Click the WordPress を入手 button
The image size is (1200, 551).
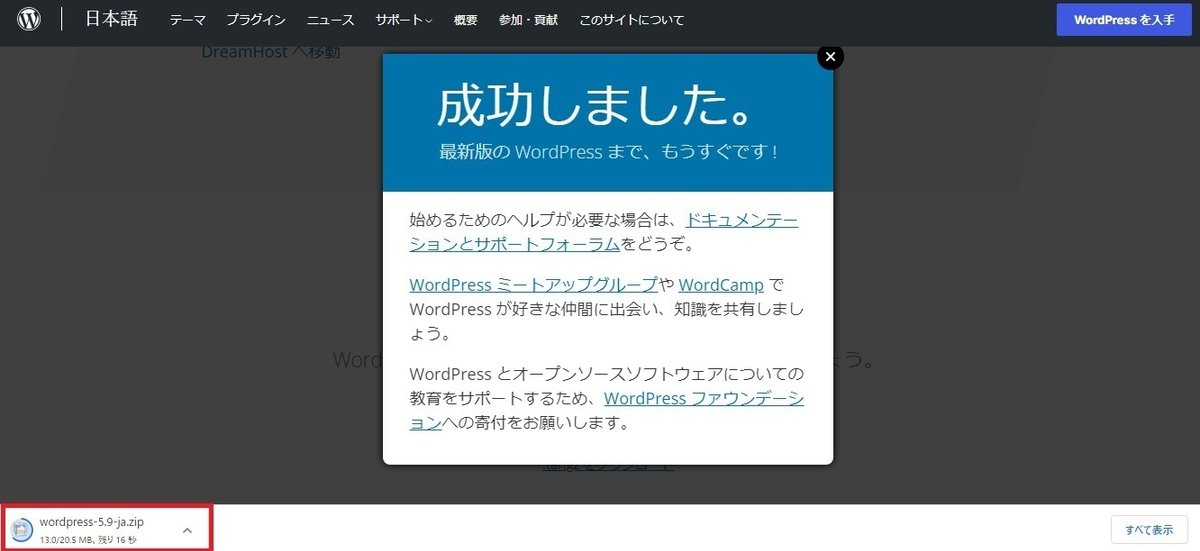pos(1124,19)
